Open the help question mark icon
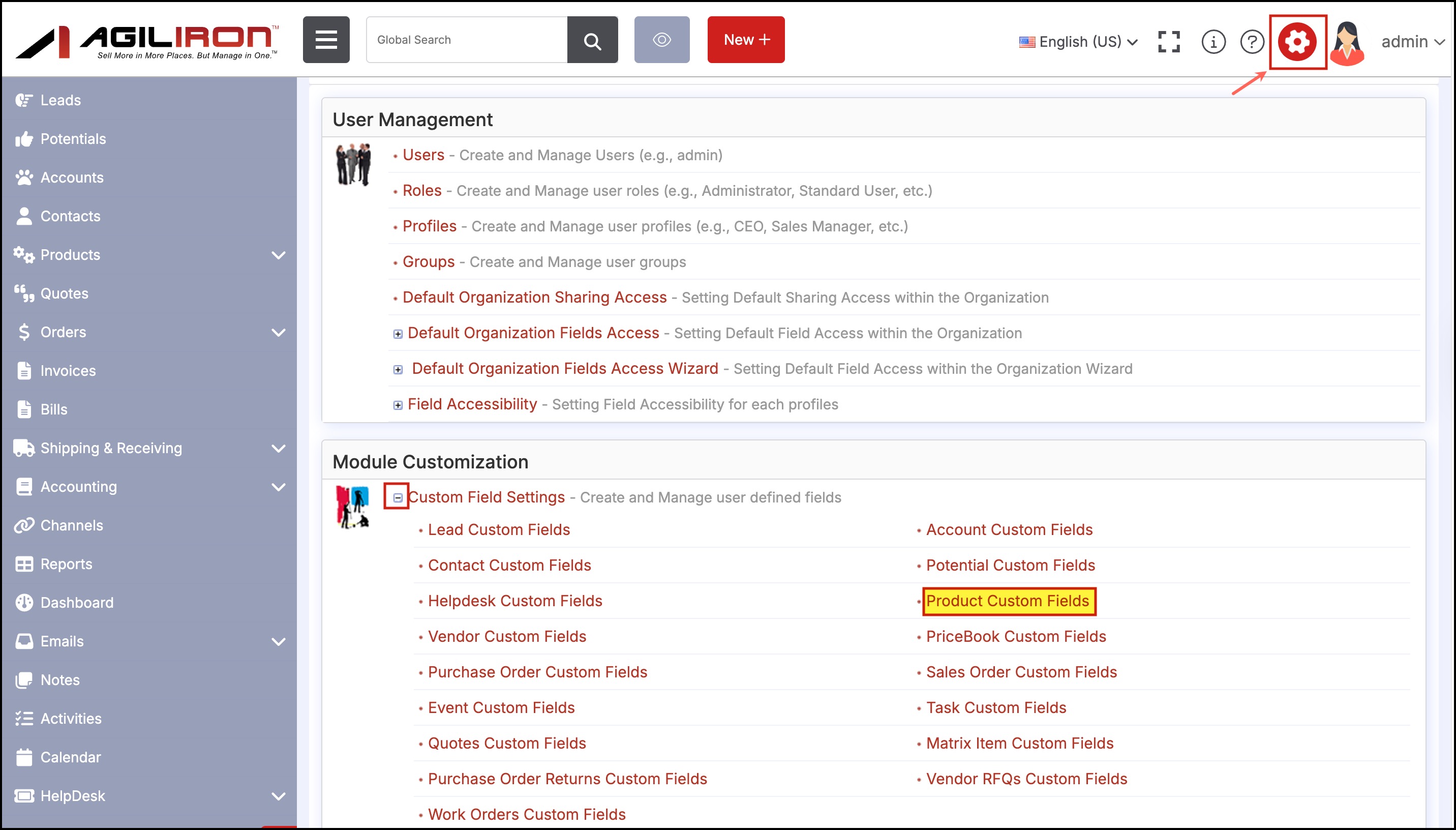This screenshot has width=1456, height=830. [x=1252, y=42]
